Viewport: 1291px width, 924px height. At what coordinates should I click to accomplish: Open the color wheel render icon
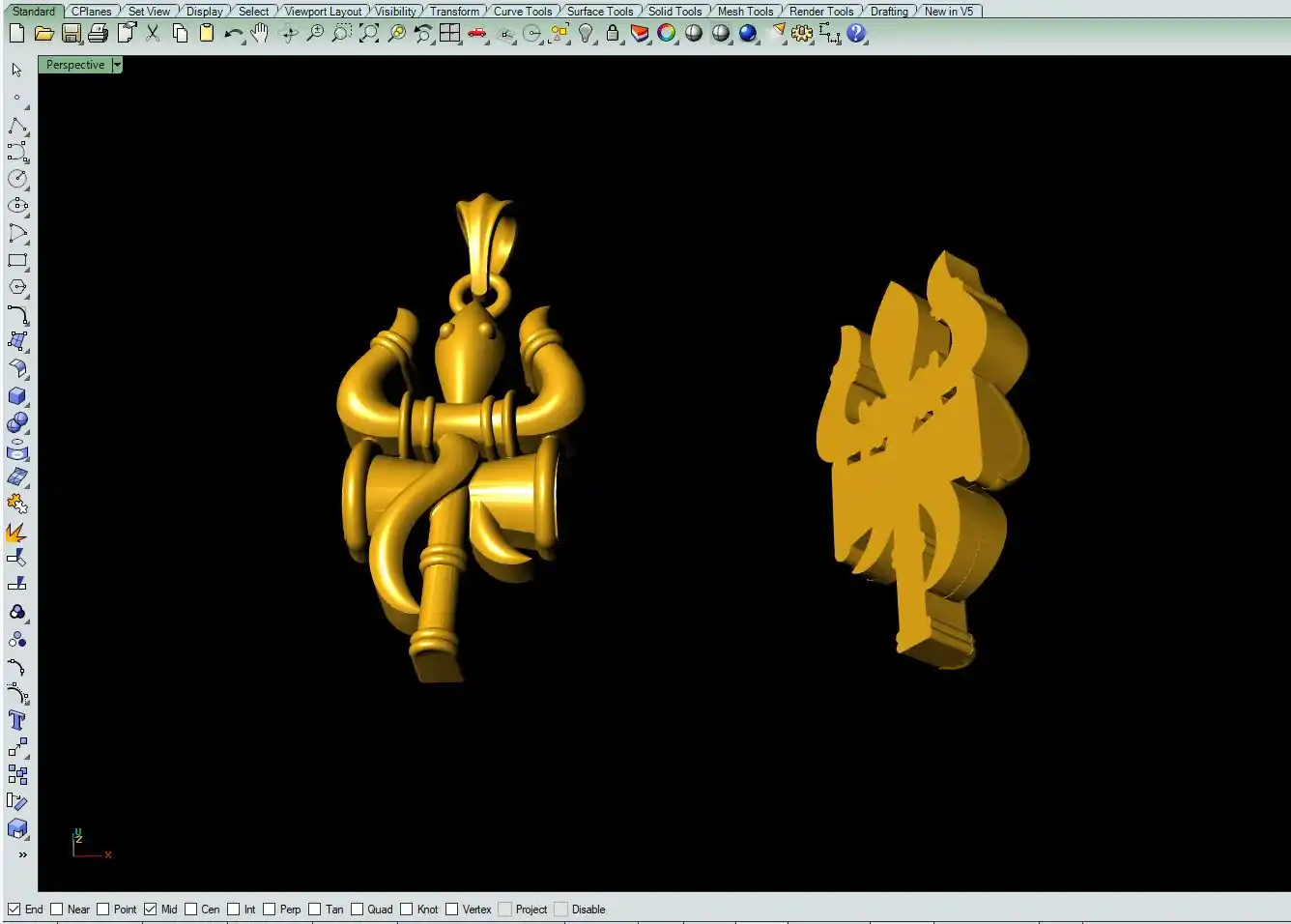point(667,34)
